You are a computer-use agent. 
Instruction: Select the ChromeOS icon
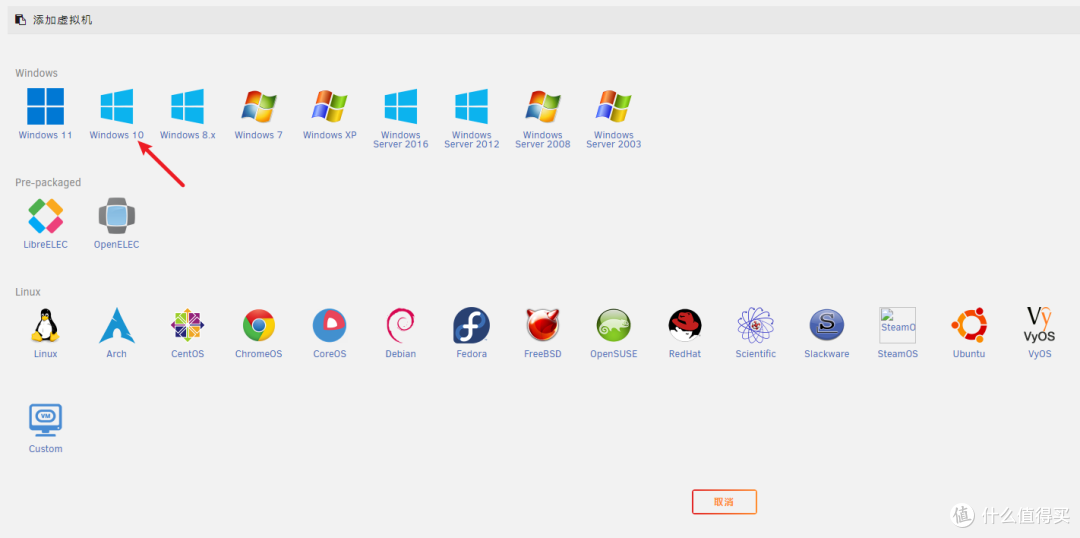tap(258, 325)
